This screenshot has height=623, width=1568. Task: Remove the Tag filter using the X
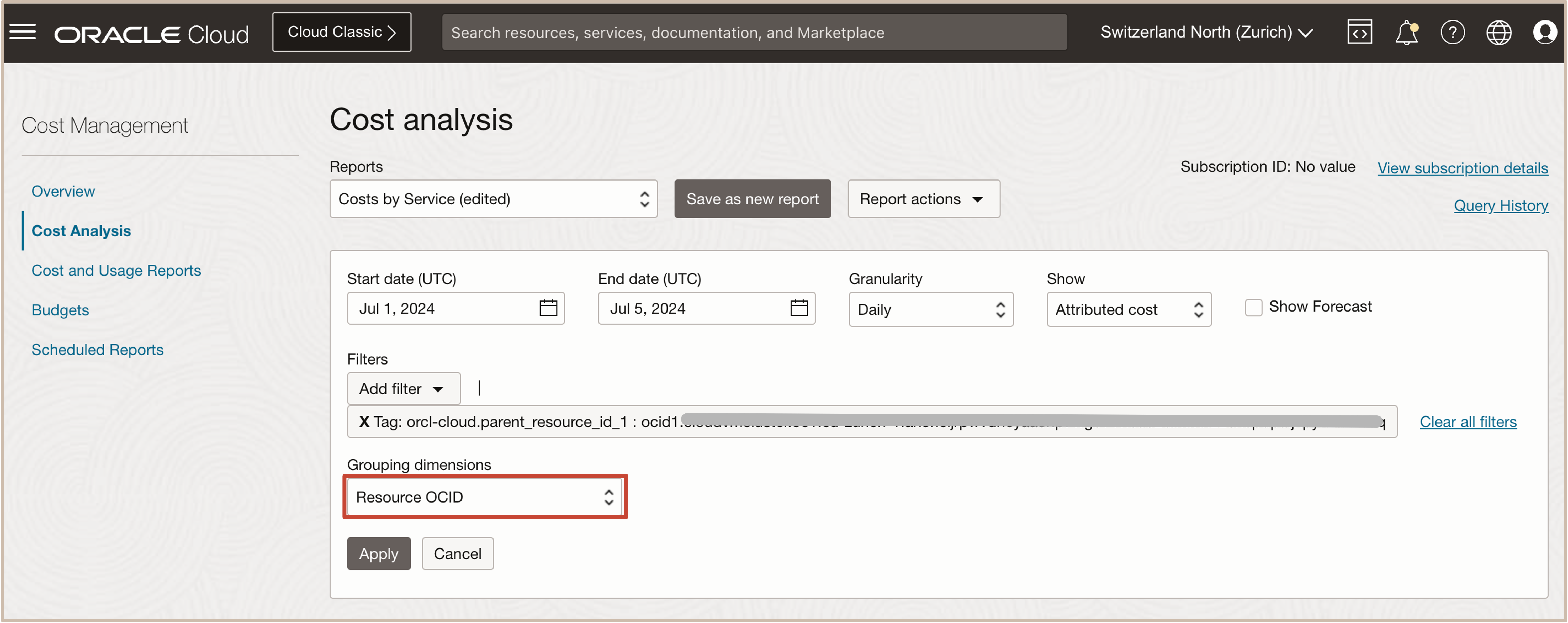pyautogui.click(x=363, y=421)
